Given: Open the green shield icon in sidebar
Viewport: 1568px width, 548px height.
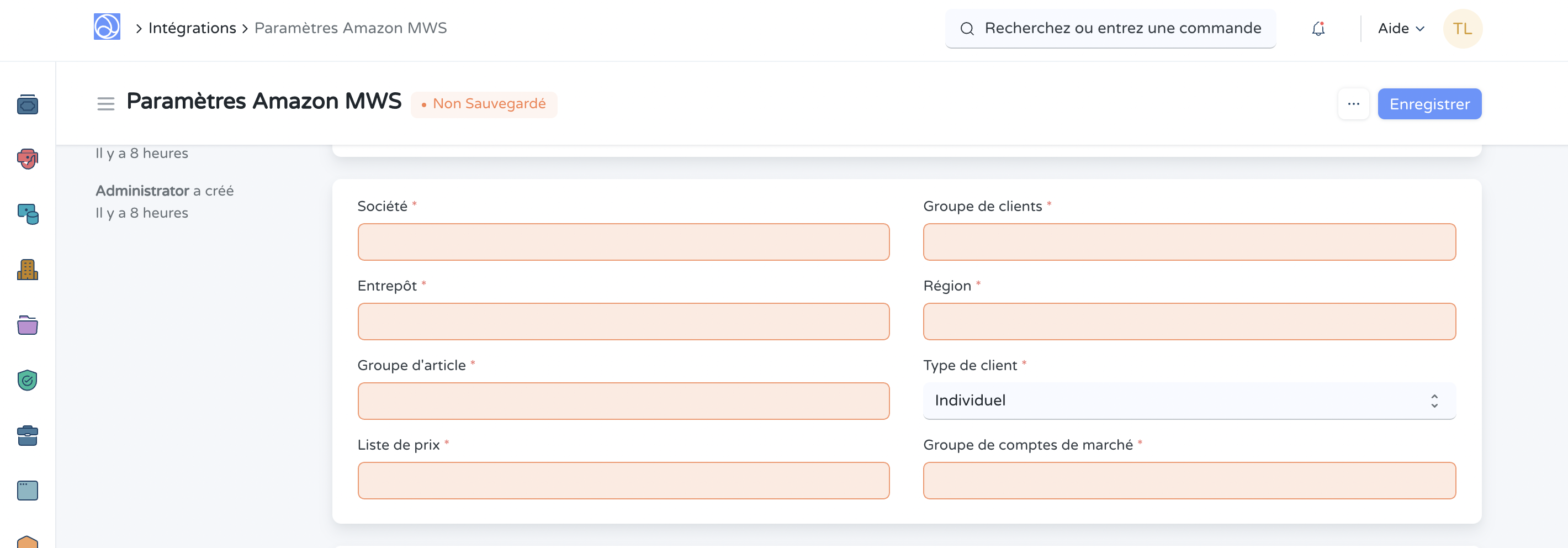Looking at the screenshot, I should [x=28, y=381].
